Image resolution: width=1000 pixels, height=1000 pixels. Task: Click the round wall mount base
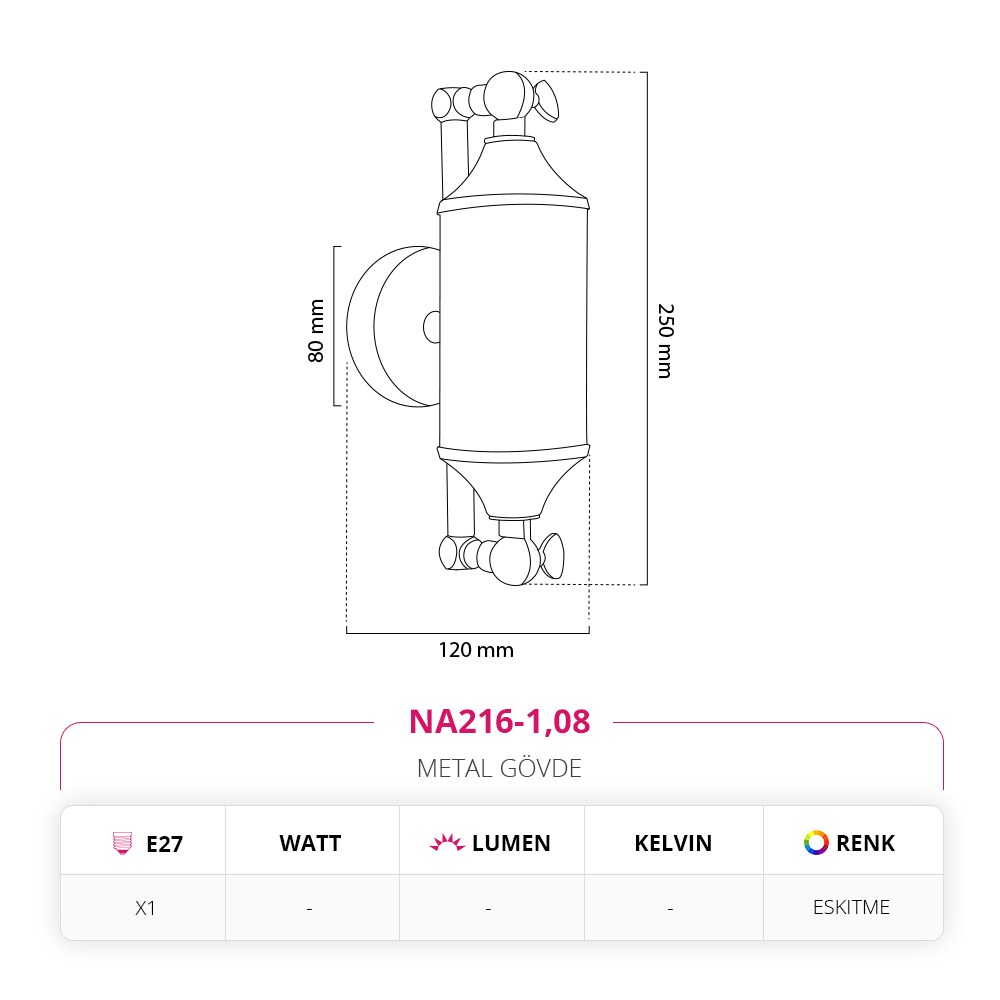pyautogui.click(x=393, y=327)
